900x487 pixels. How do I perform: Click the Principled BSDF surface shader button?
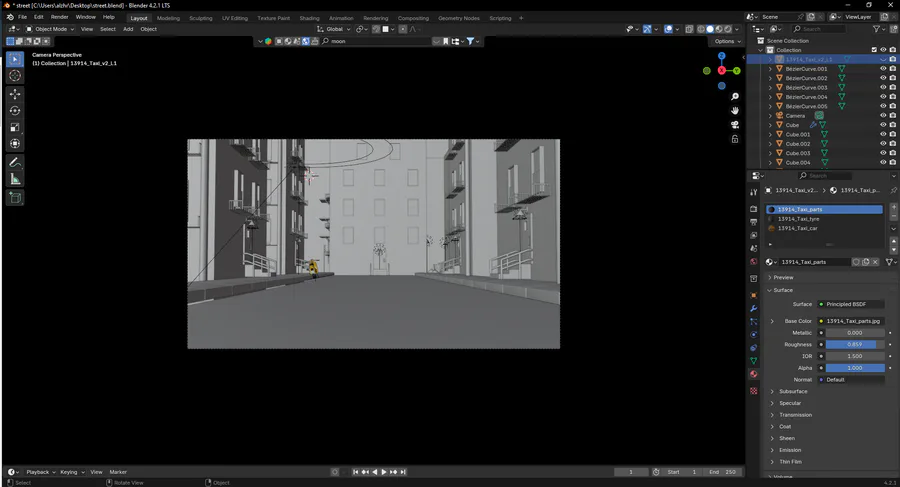[x=851, y=304]
